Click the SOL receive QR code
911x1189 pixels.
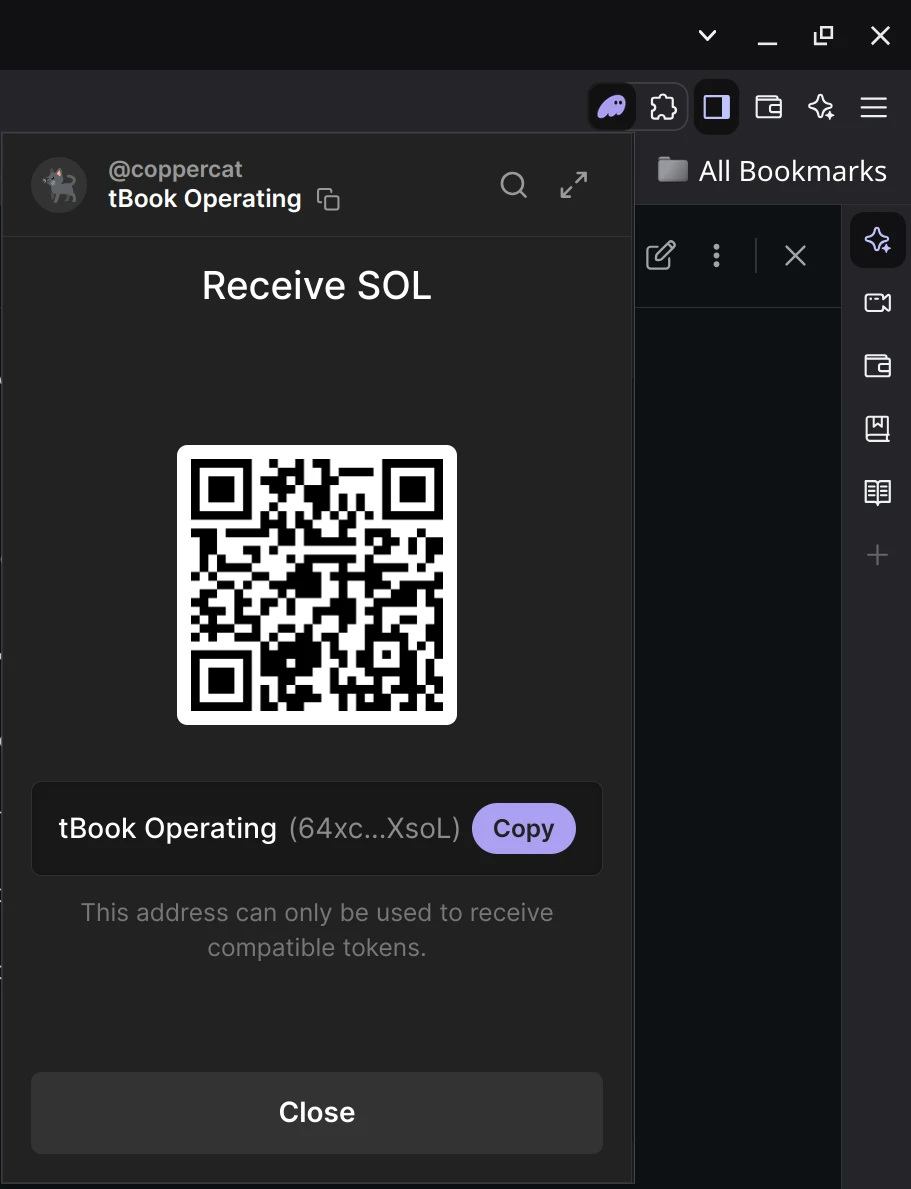317,585
